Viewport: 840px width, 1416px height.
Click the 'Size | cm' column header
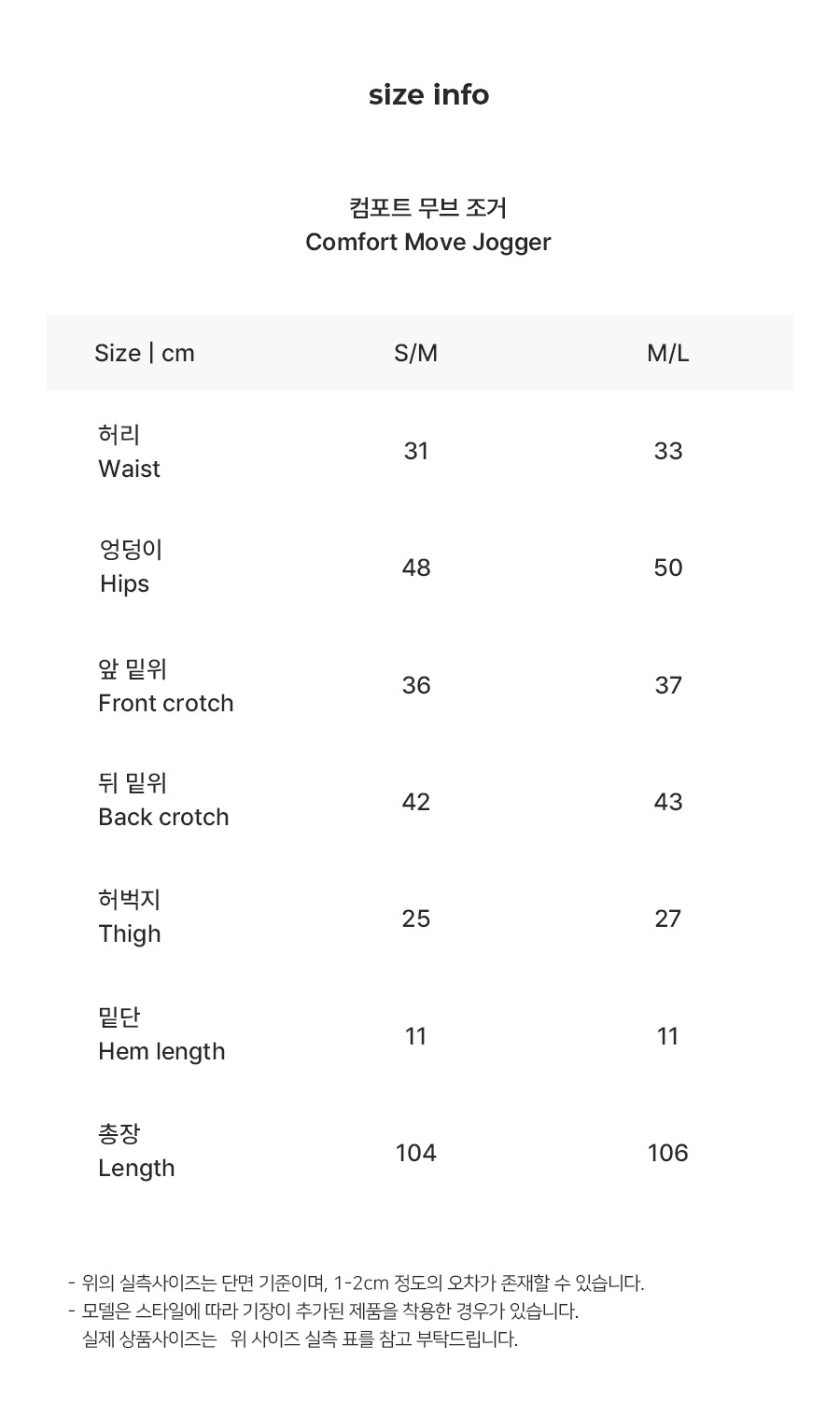tap(145, 353)
